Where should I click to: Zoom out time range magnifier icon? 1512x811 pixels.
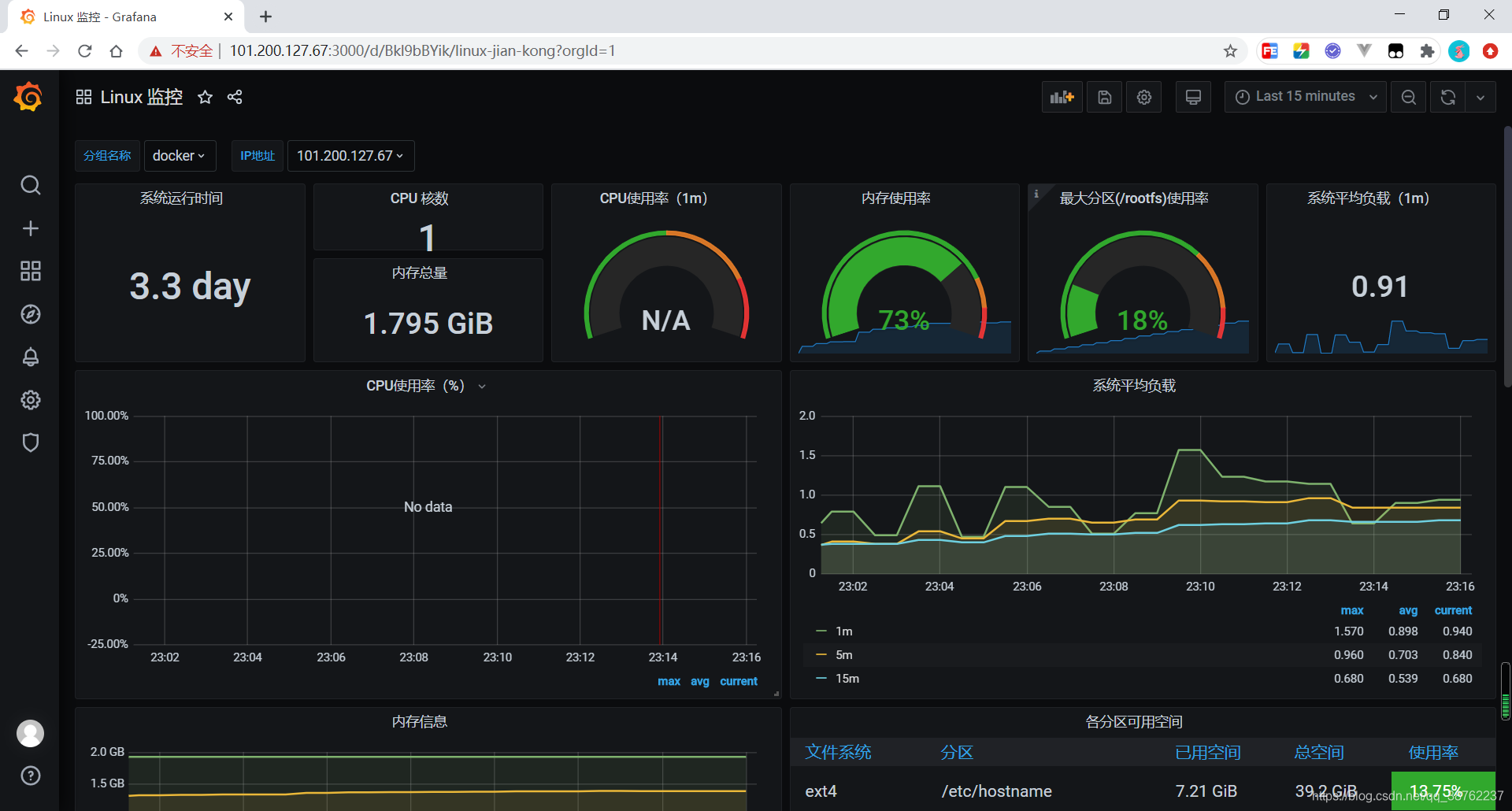tap(1408, 97)
